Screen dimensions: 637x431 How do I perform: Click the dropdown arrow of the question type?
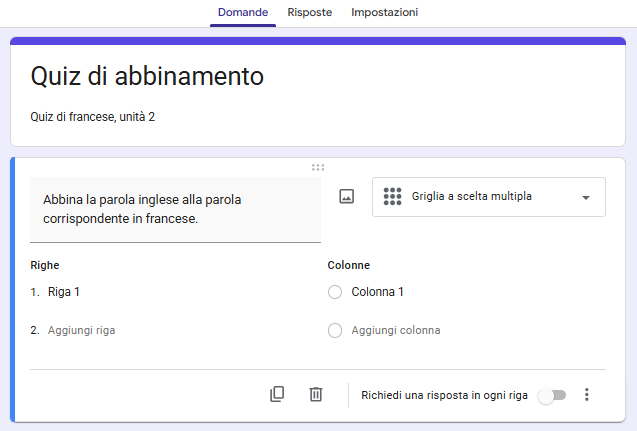[586, 198]
